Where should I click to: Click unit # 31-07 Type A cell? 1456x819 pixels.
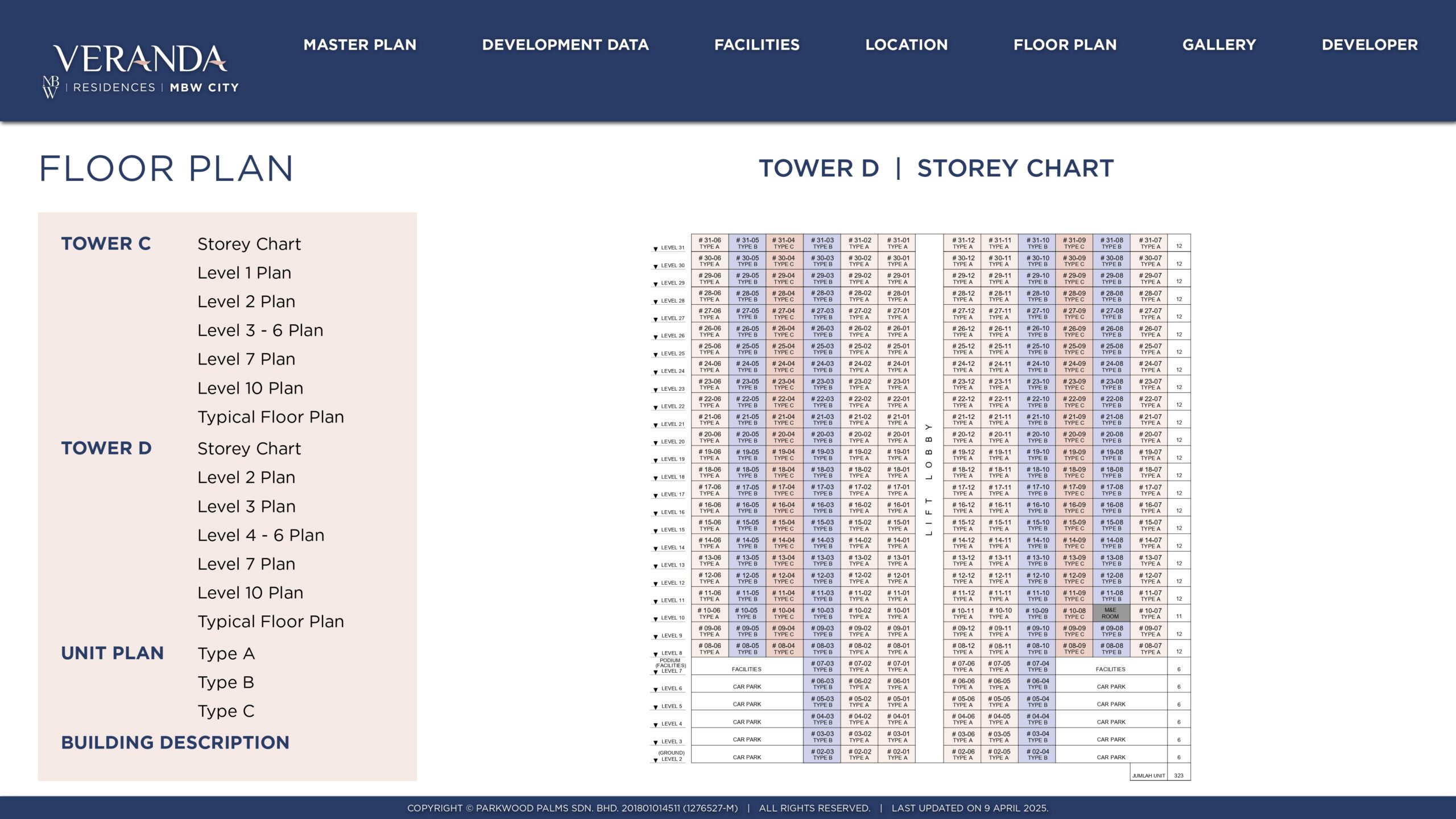coord(1149,243)
